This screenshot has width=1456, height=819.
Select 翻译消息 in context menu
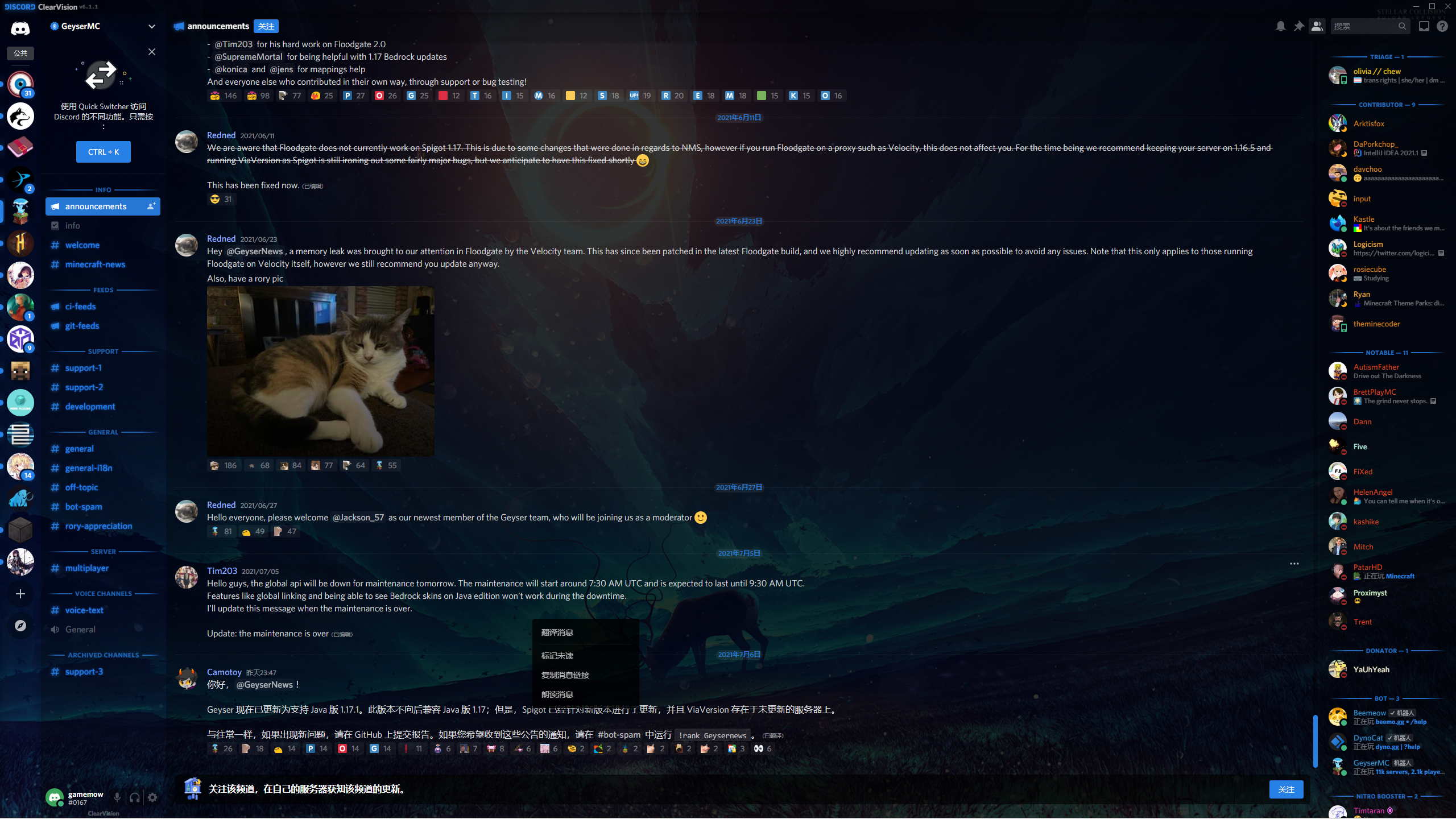point(586,632)
